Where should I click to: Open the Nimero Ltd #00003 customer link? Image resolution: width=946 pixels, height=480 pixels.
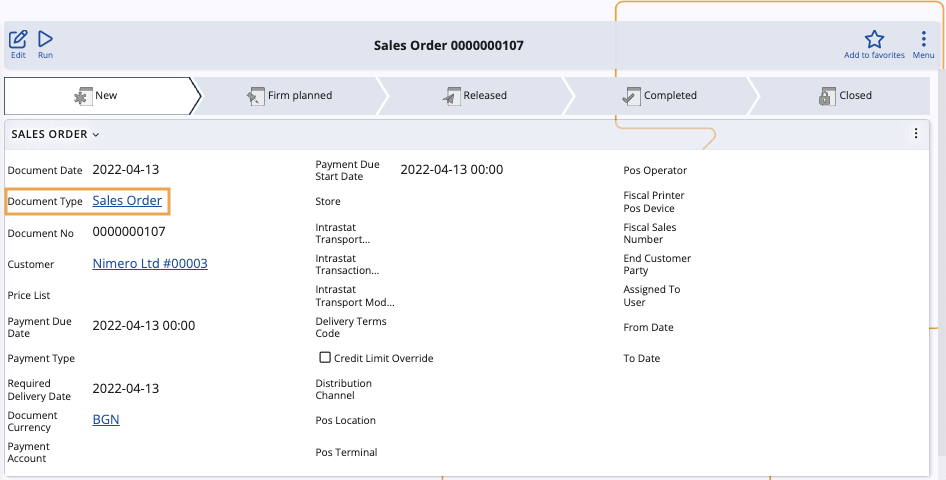pyautogui.click(x=150, y=264)
